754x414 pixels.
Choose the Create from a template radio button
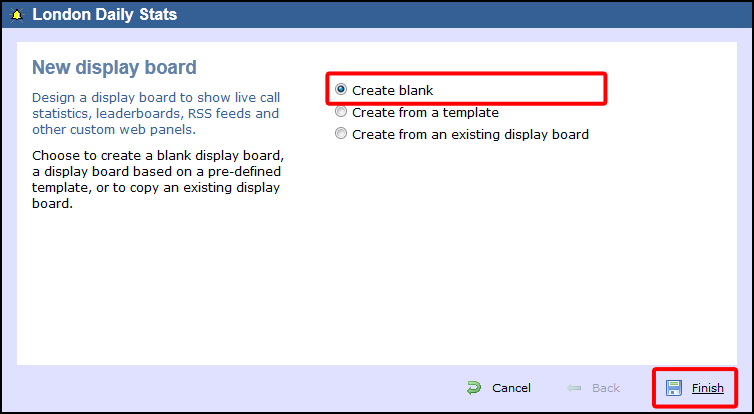pos(342,112)
